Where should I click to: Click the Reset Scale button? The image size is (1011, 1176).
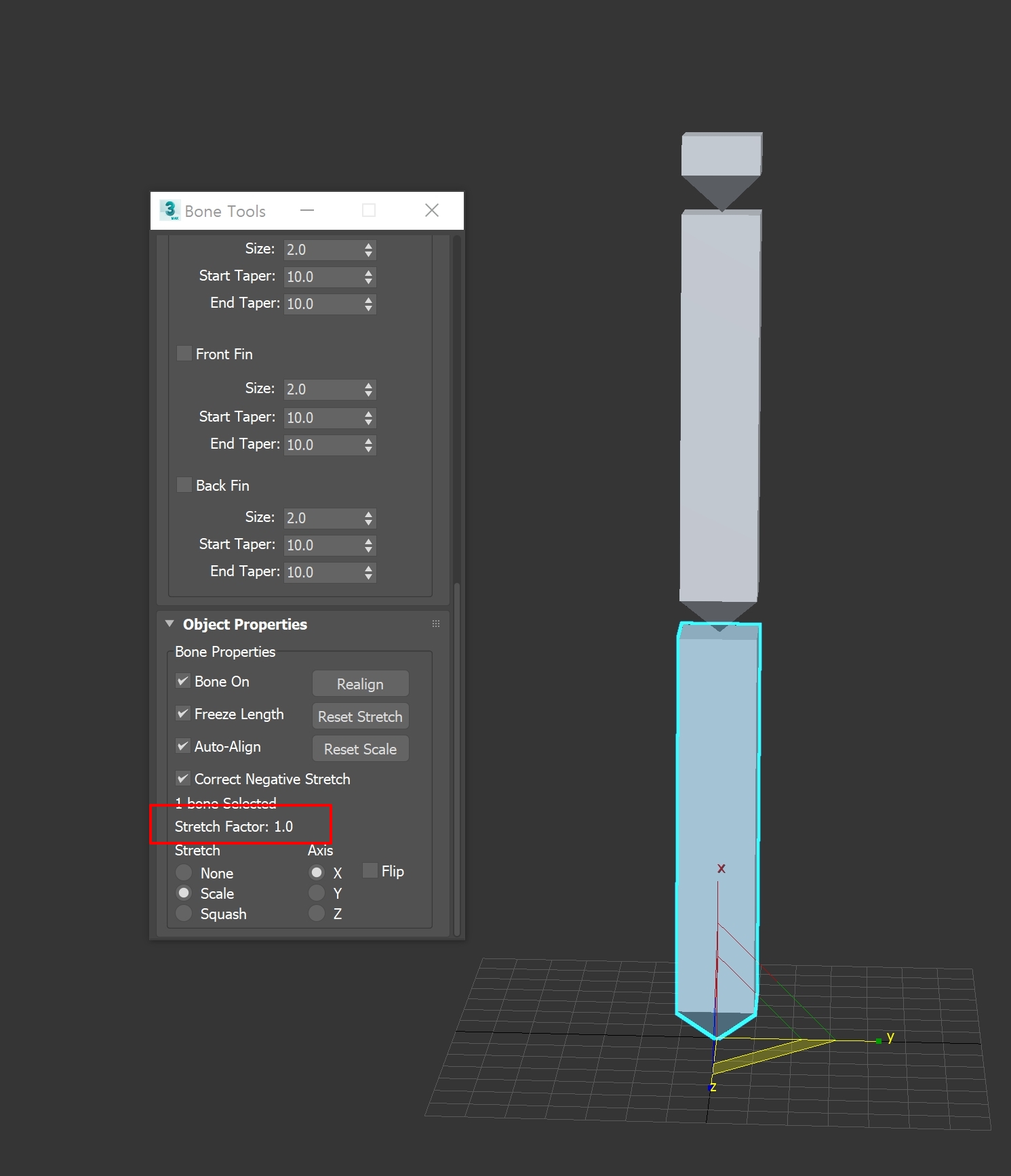360,749
